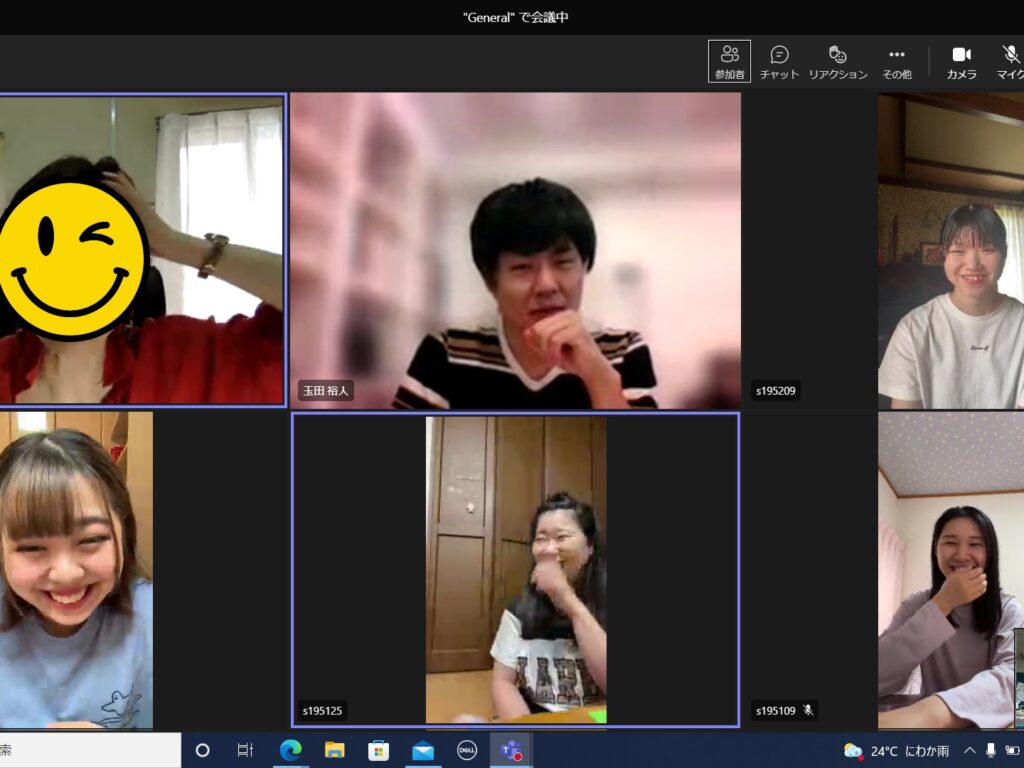Click the s195209 name label

pyautogui.click(x=776, y=390)
